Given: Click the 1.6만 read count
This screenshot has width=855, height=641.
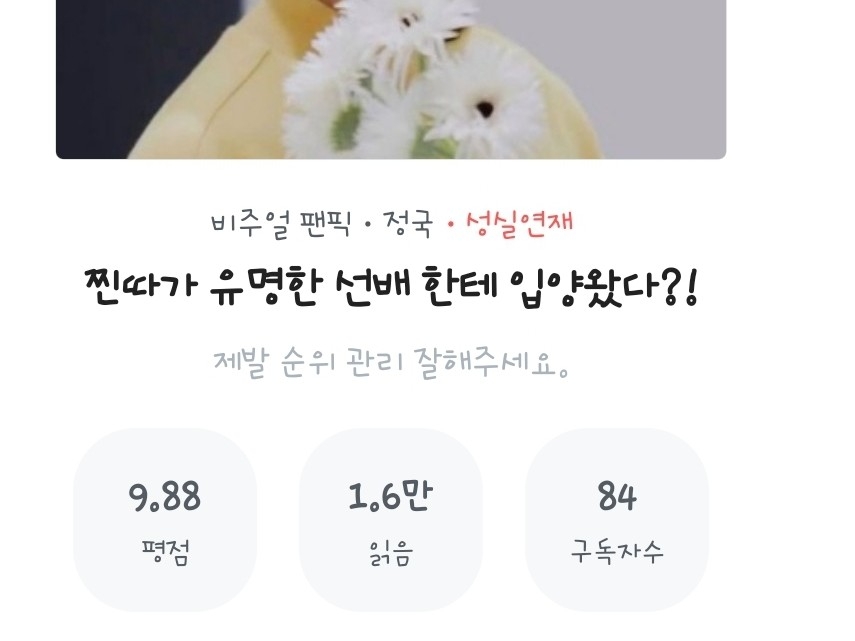Looking at the screenshot, I should (x=390, y=496).
